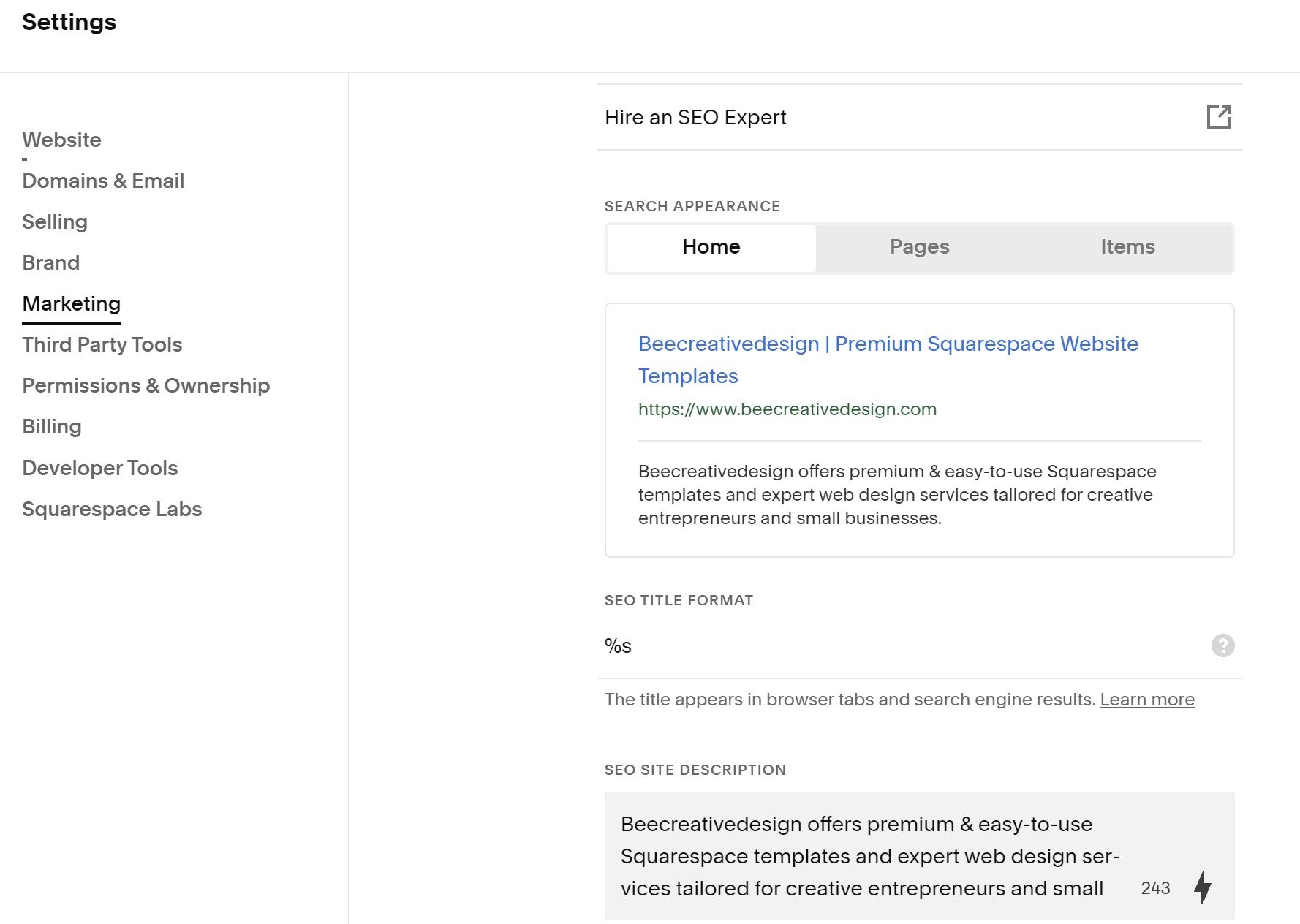
Task: Click the preview description text in search appearance
Action: [897, 495]
